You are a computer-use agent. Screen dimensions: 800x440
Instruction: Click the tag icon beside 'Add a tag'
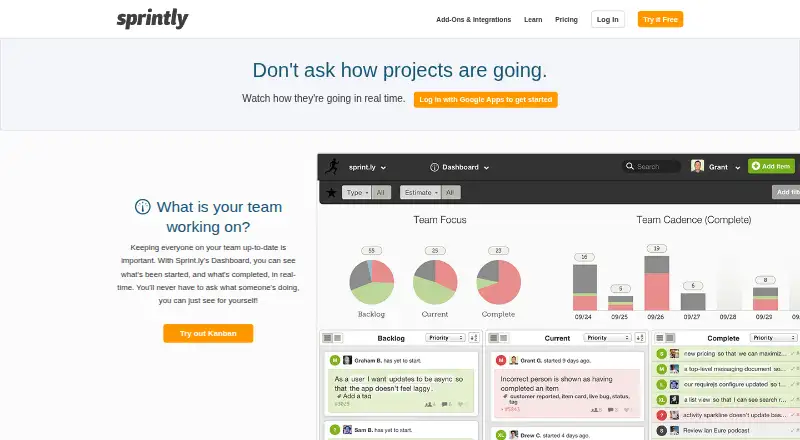pos(339,396)
